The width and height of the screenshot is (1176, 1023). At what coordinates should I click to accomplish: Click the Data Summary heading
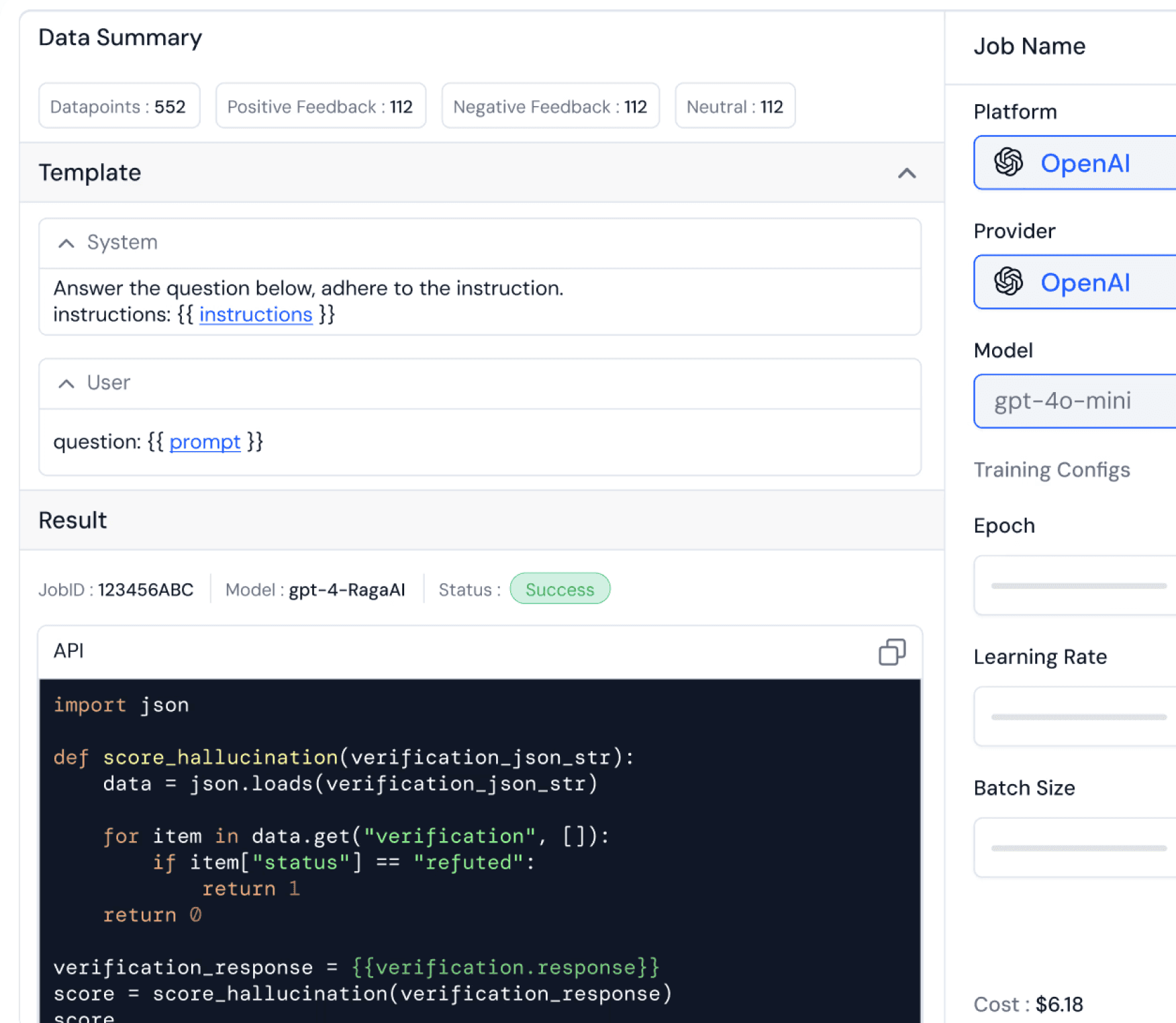click(120, 38)
